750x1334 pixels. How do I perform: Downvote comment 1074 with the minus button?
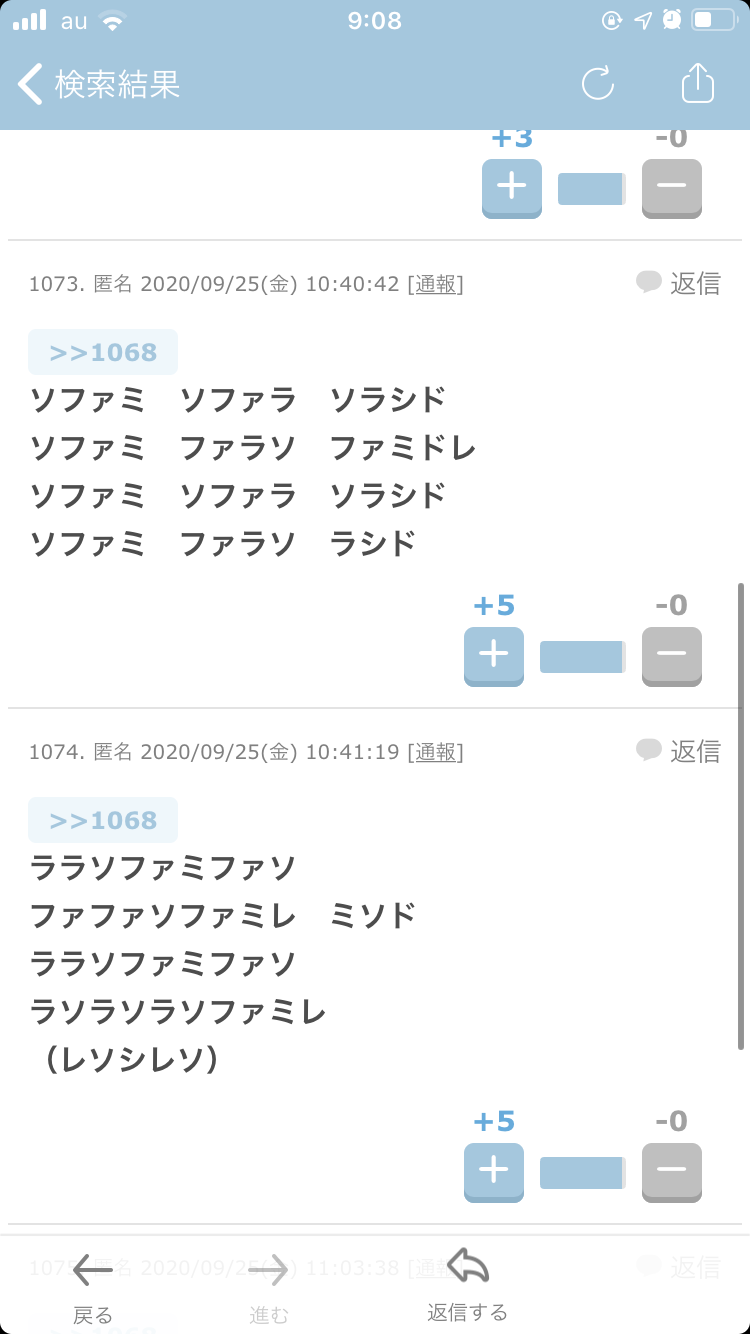(x=672, y=1172)
